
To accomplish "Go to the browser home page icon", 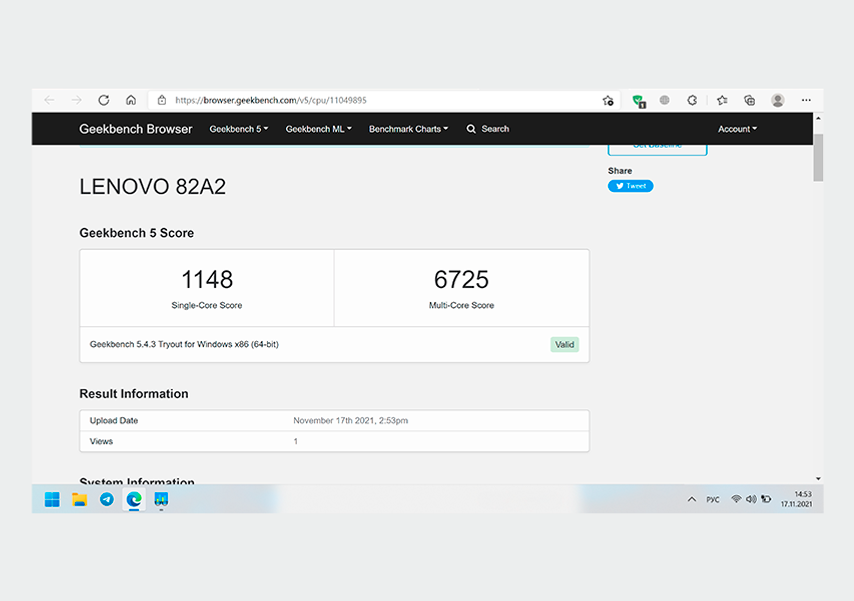I will 131,100.
